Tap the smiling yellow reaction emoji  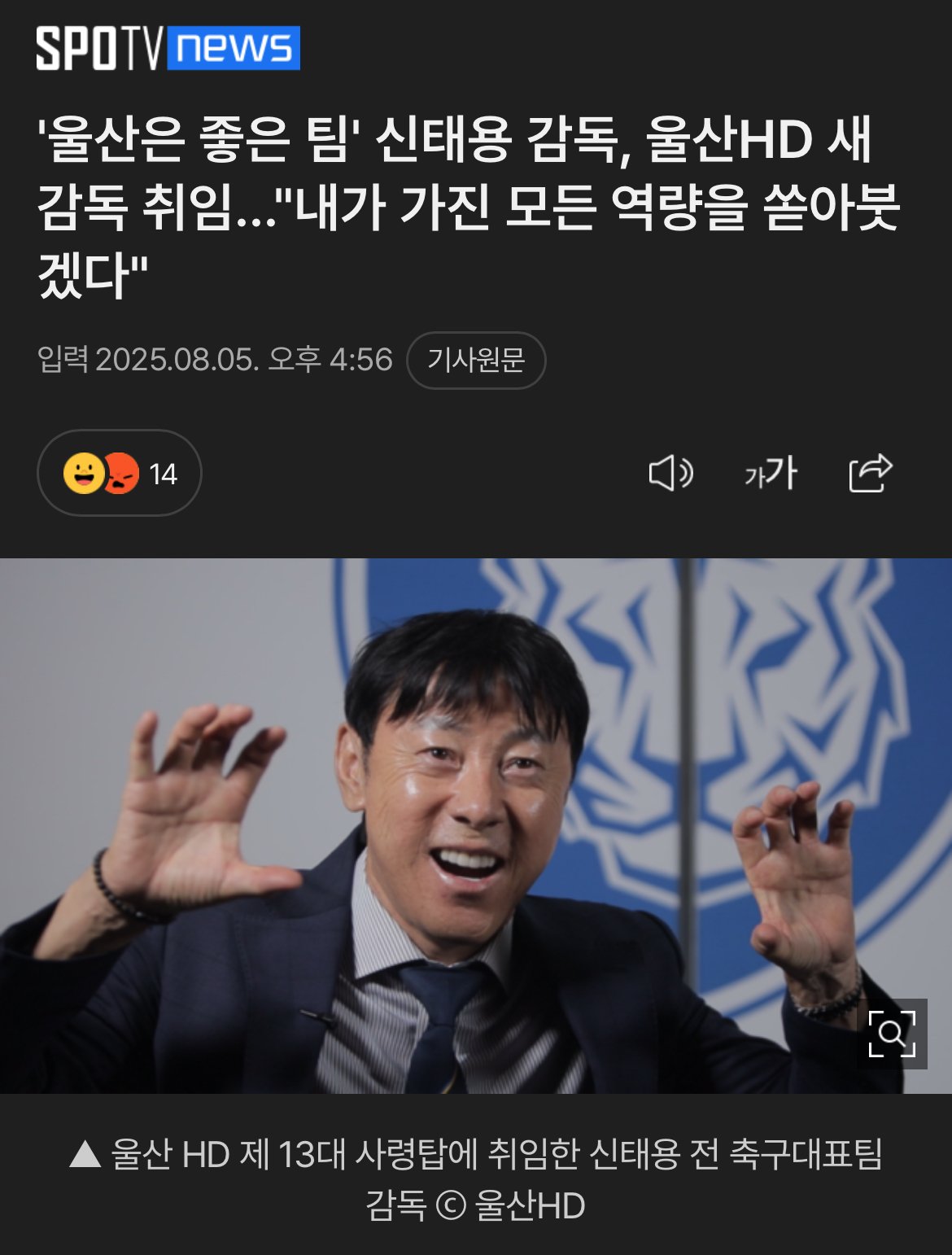point(84,473)
